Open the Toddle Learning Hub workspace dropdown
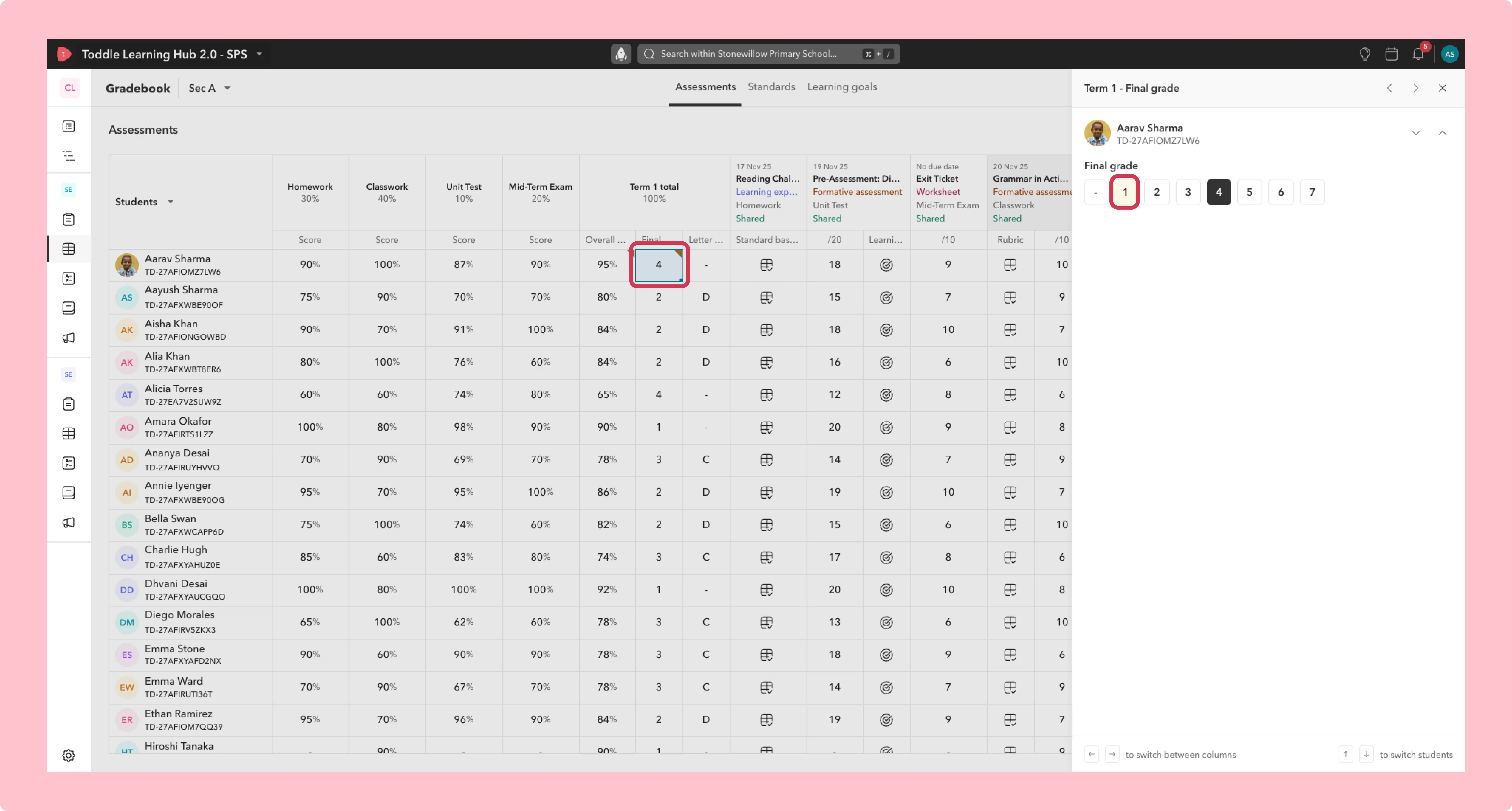Viewport: 1512px width, 811px height. coord(259,54)
